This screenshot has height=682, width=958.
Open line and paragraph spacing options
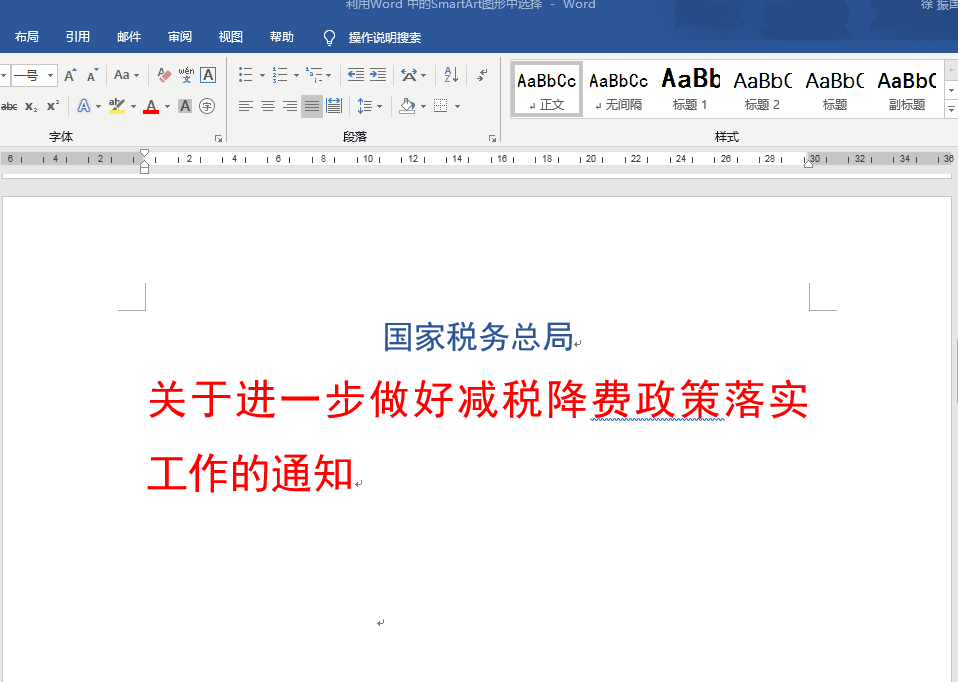[365, 106]
